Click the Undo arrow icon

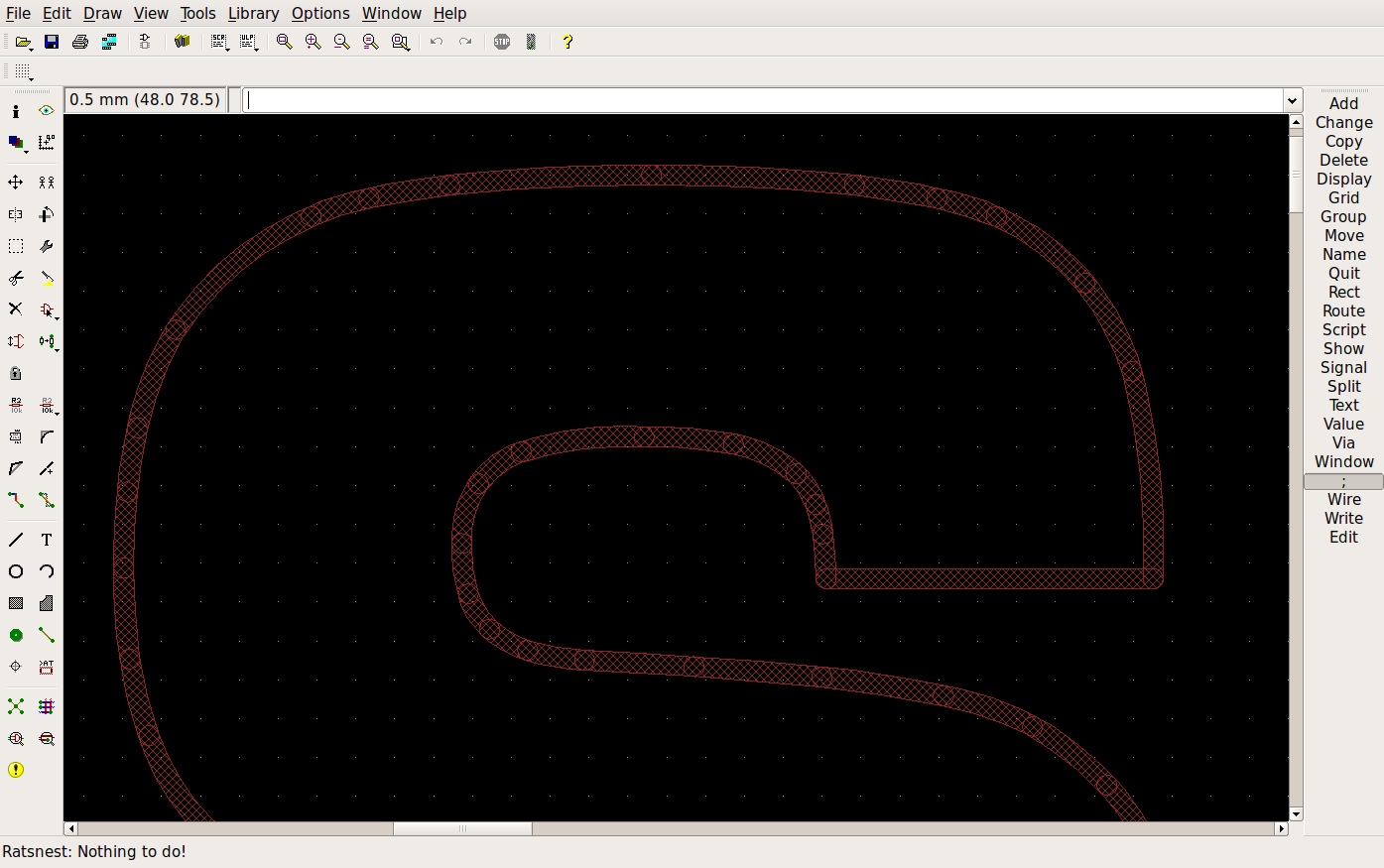tap(437, 42)
